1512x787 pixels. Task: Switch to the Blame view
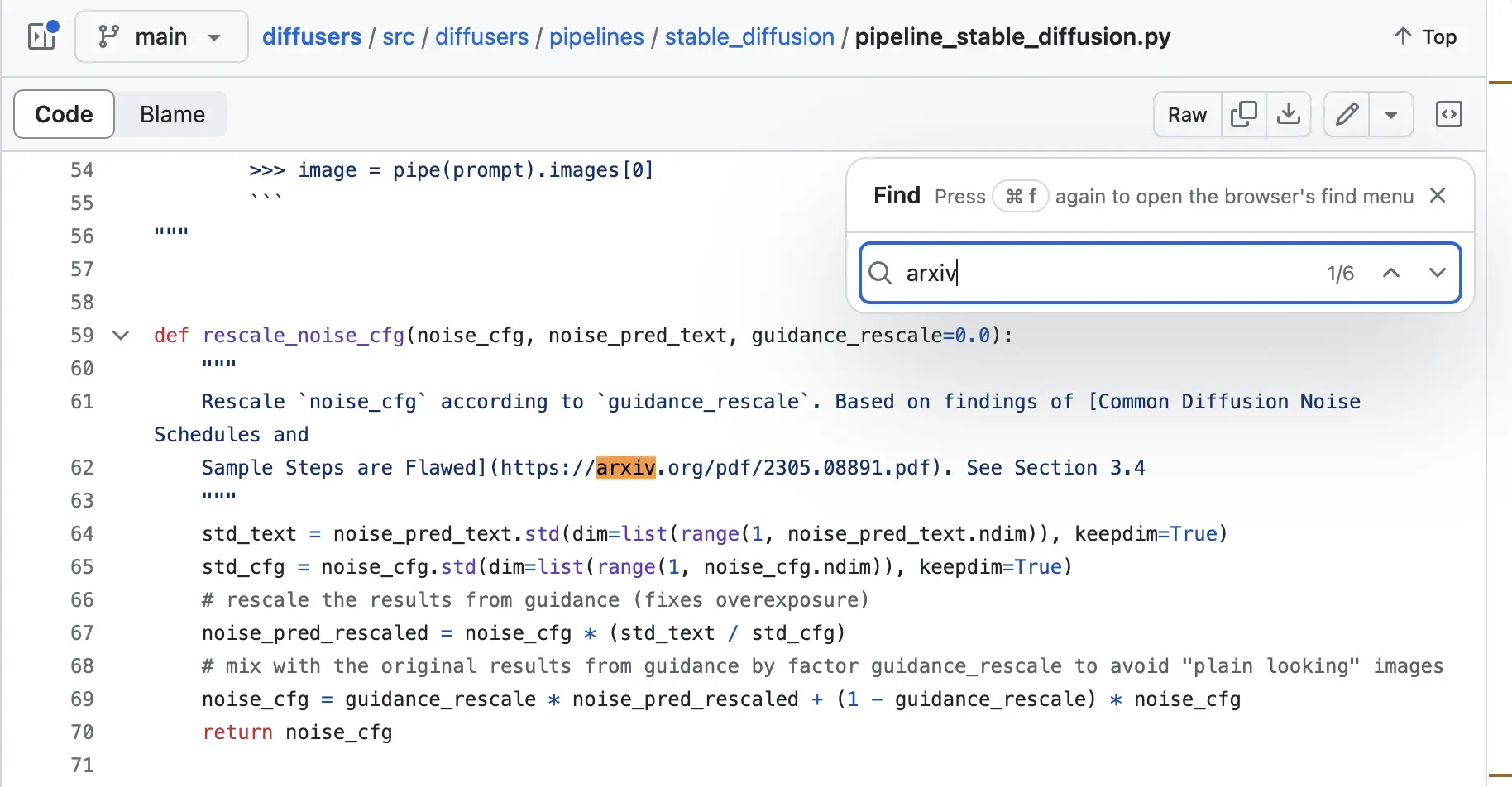[171, 114]
